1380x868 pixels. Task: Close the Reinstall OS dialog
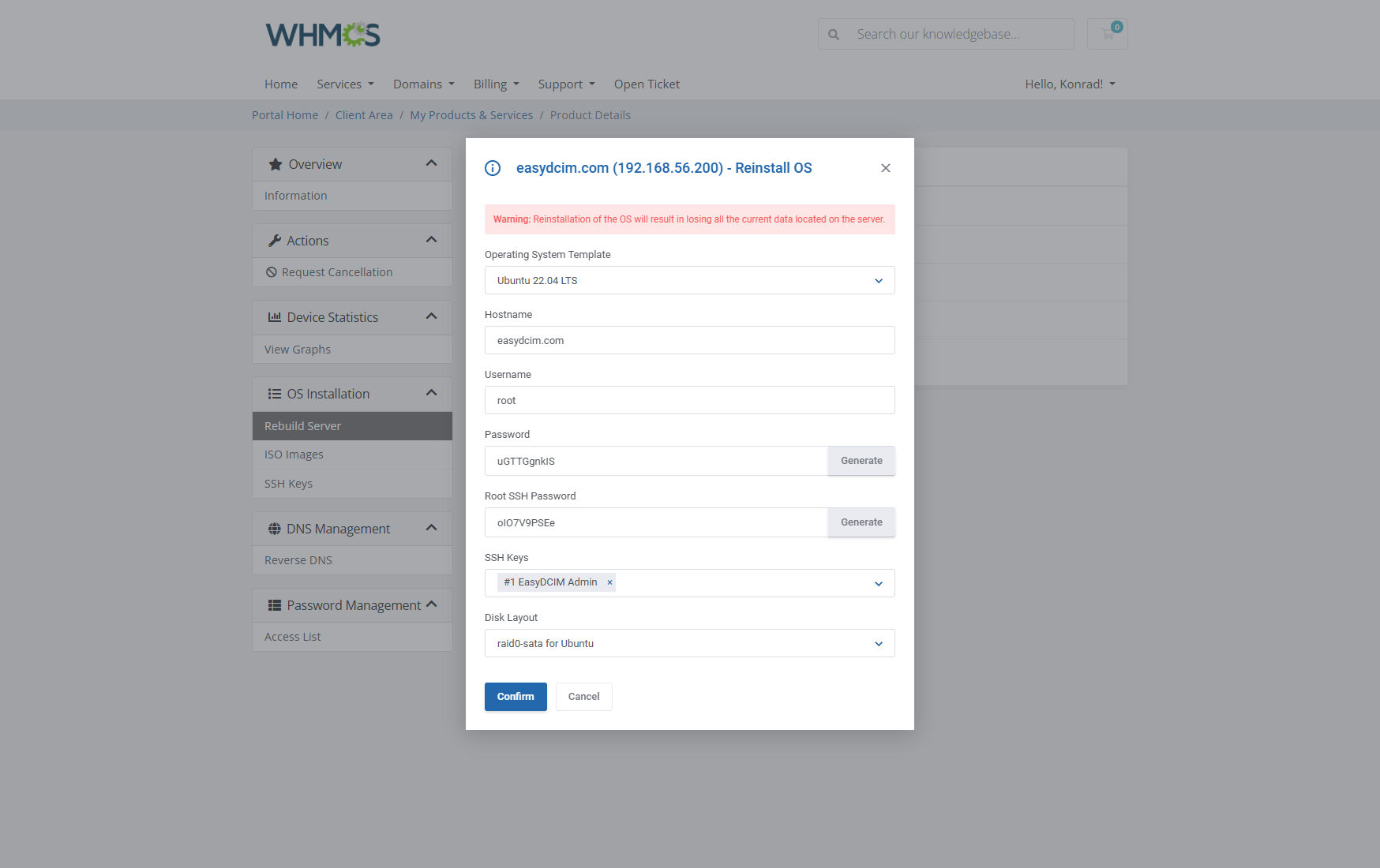pyautogui.click(x=886, y=168)
